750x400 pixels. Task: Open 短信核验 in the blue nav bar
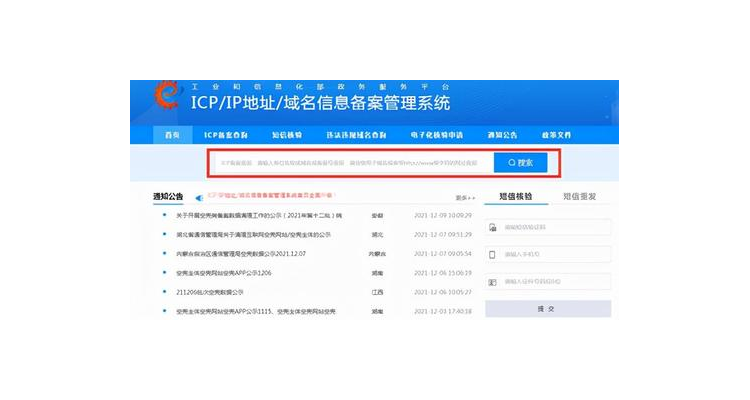pos(287,135)
